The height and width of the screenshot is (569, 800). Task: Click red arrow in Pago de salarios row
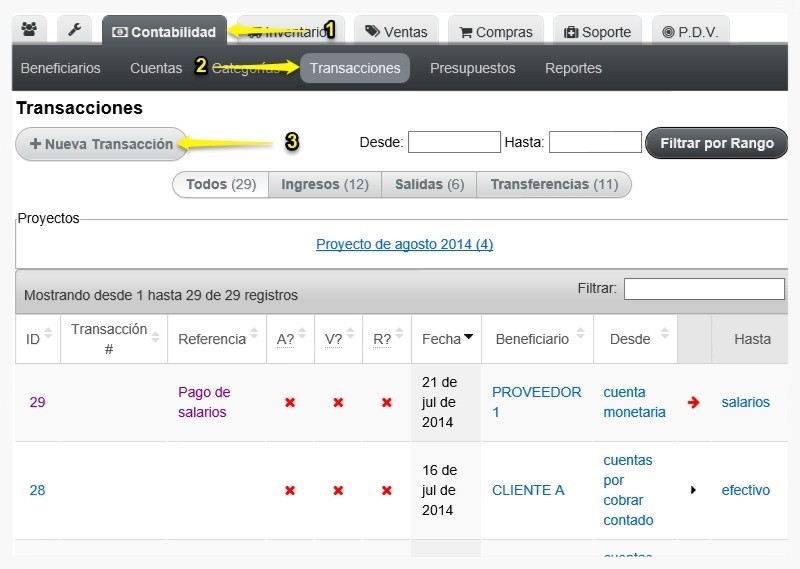click(693, 403)
